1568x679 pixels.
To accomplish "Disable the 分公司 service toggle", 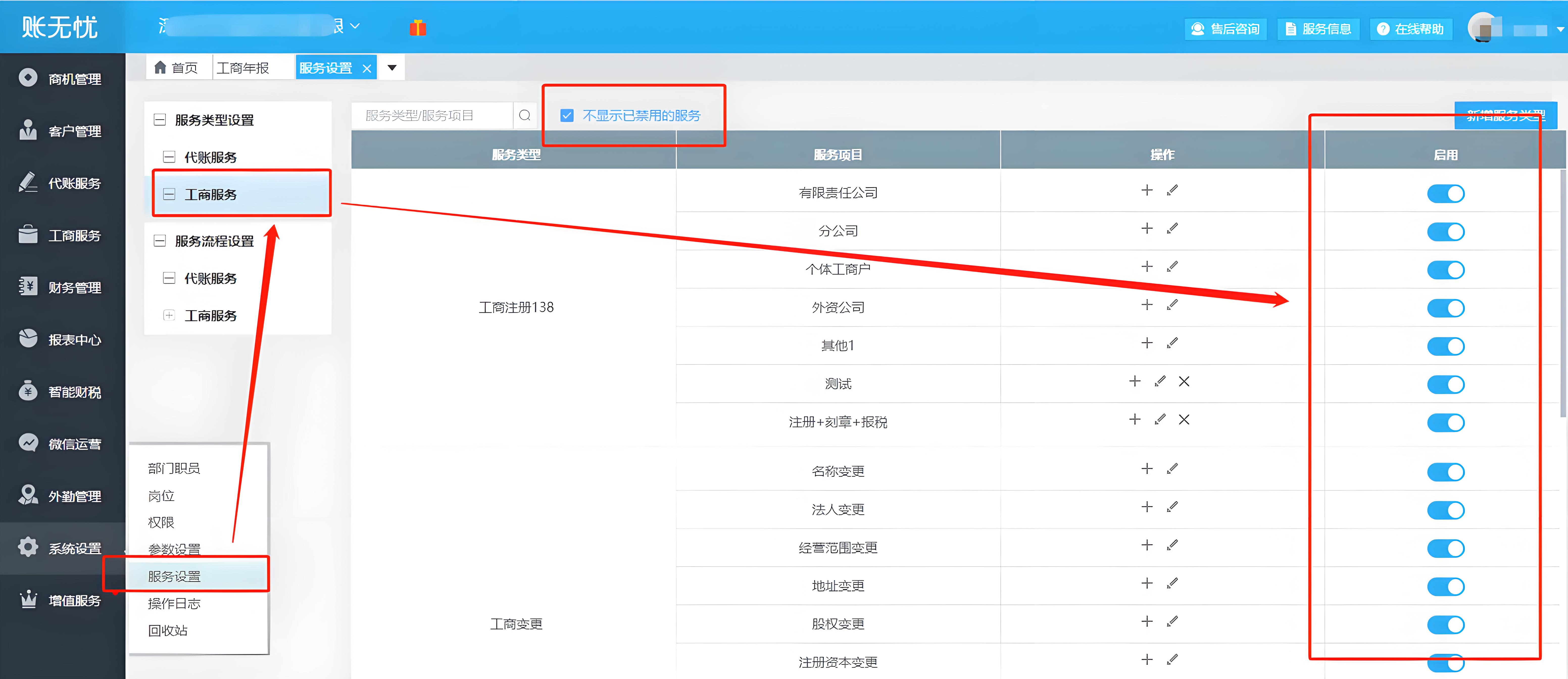I will pyautogui.click(x=1446, y=232).
